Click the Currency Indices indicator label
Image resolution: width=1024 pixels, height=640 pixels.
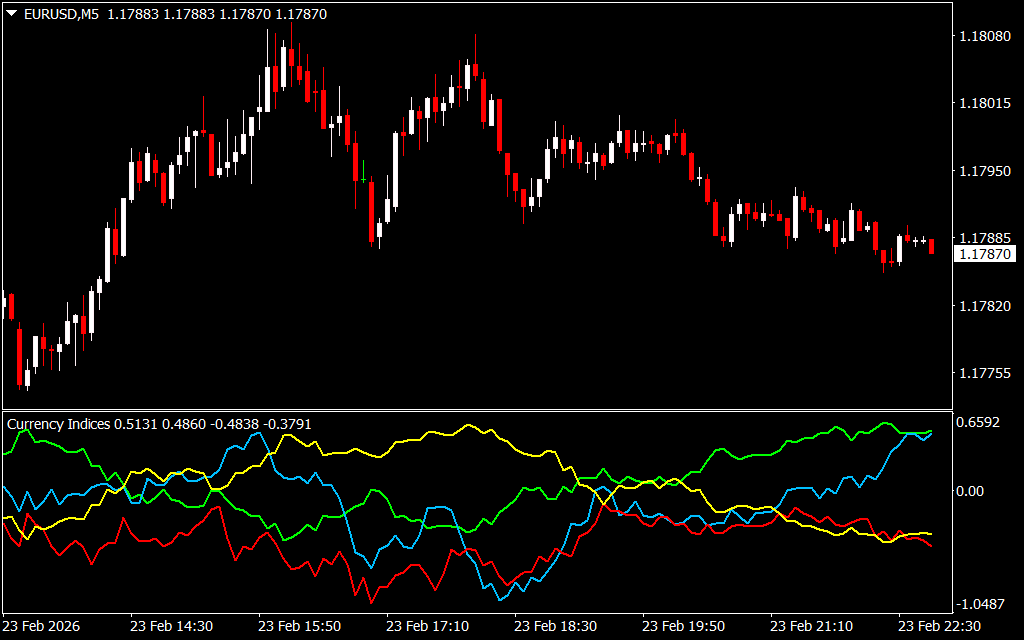pos(59,424)
